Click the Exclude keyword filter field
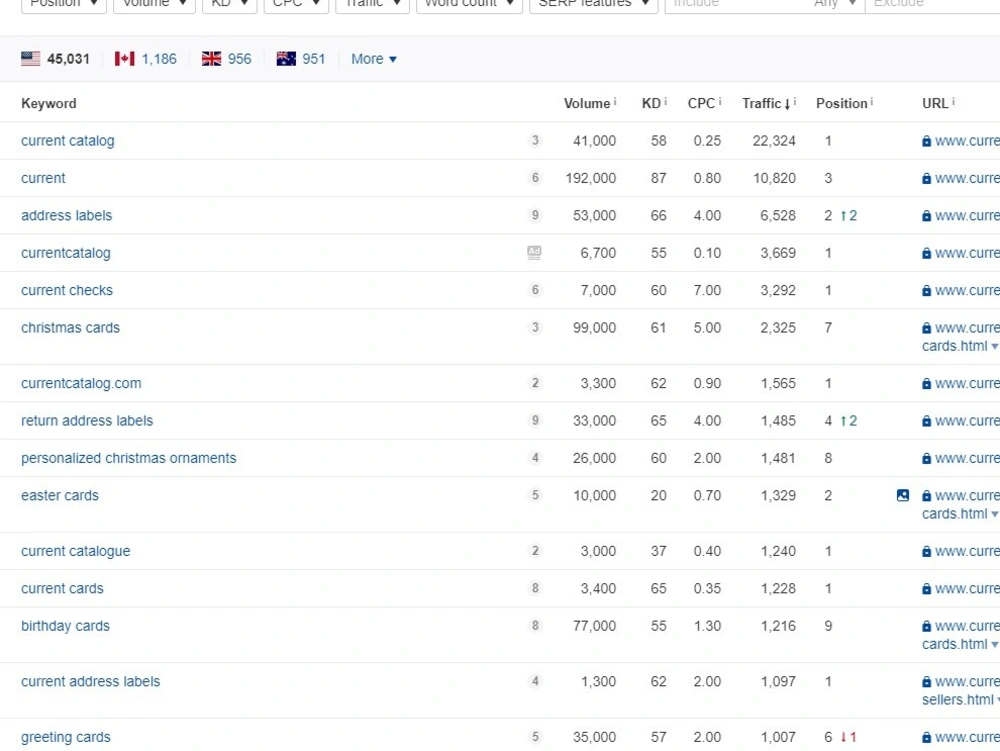 tap(932, 4)
